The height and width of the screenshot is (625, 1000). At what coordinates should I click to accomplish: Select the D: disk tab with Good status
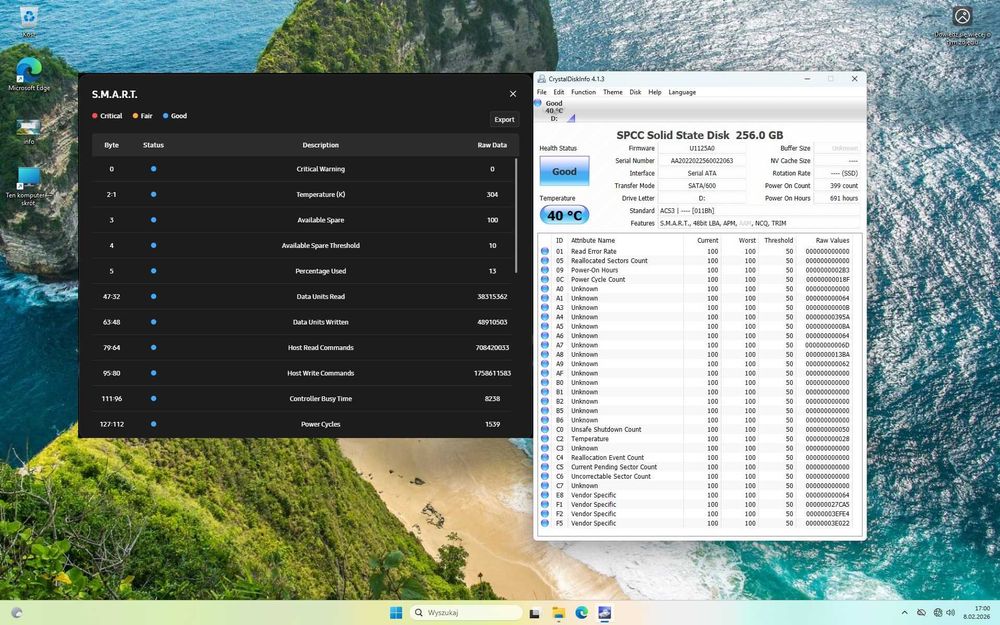point(554,110)
